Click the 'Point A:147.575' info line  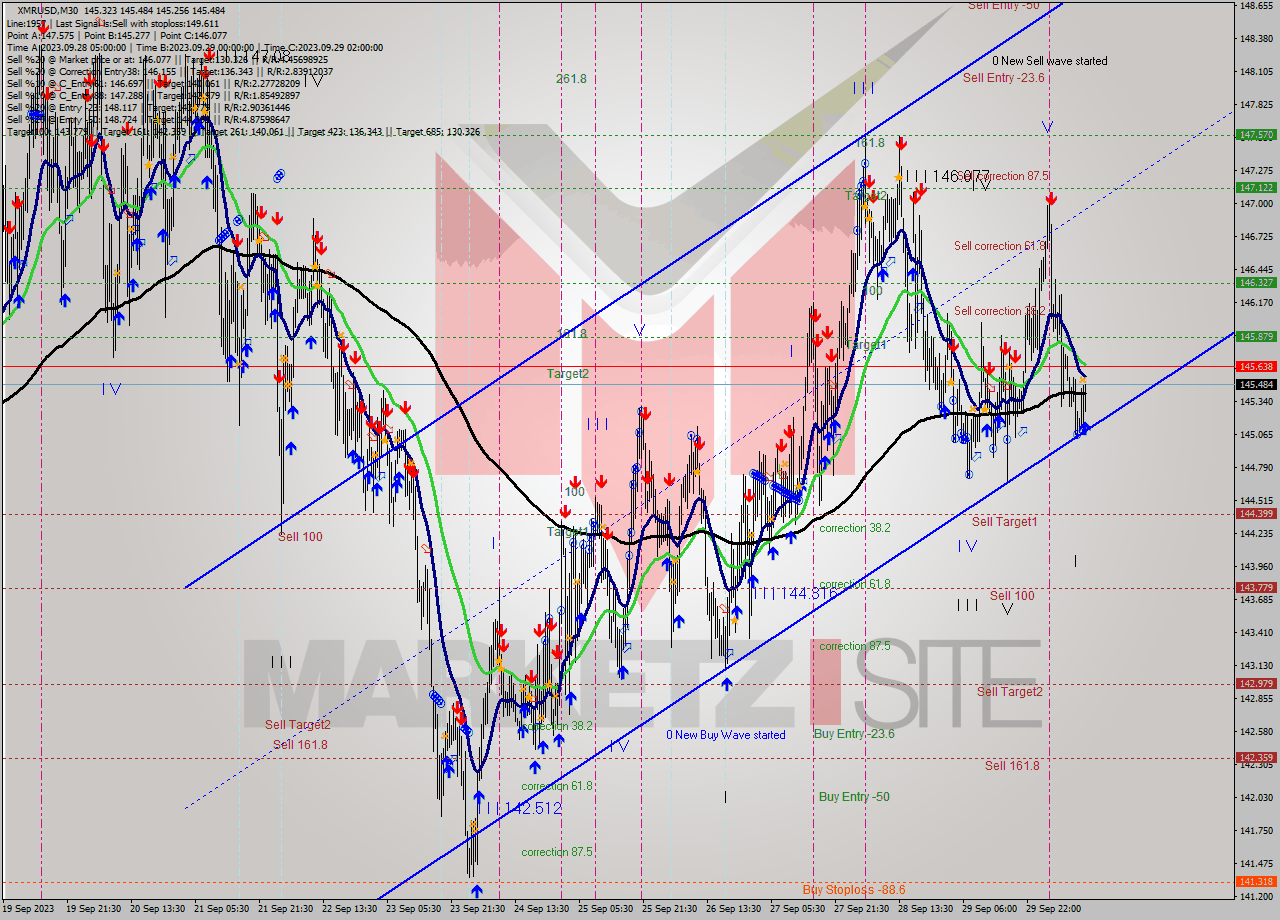click(40, 35)
